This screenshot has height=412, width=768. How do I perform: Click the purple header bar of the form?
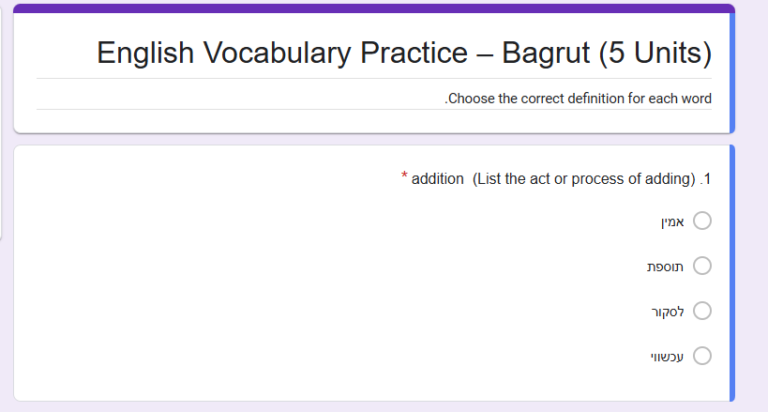point(374,8)
